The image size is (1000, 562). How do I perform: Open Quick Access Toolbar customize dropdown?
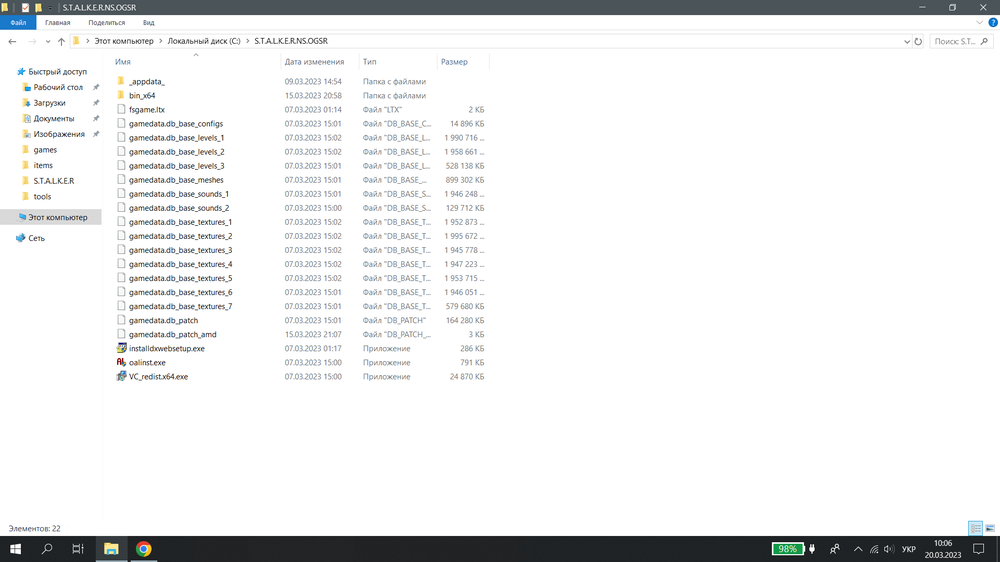[50, 8]
